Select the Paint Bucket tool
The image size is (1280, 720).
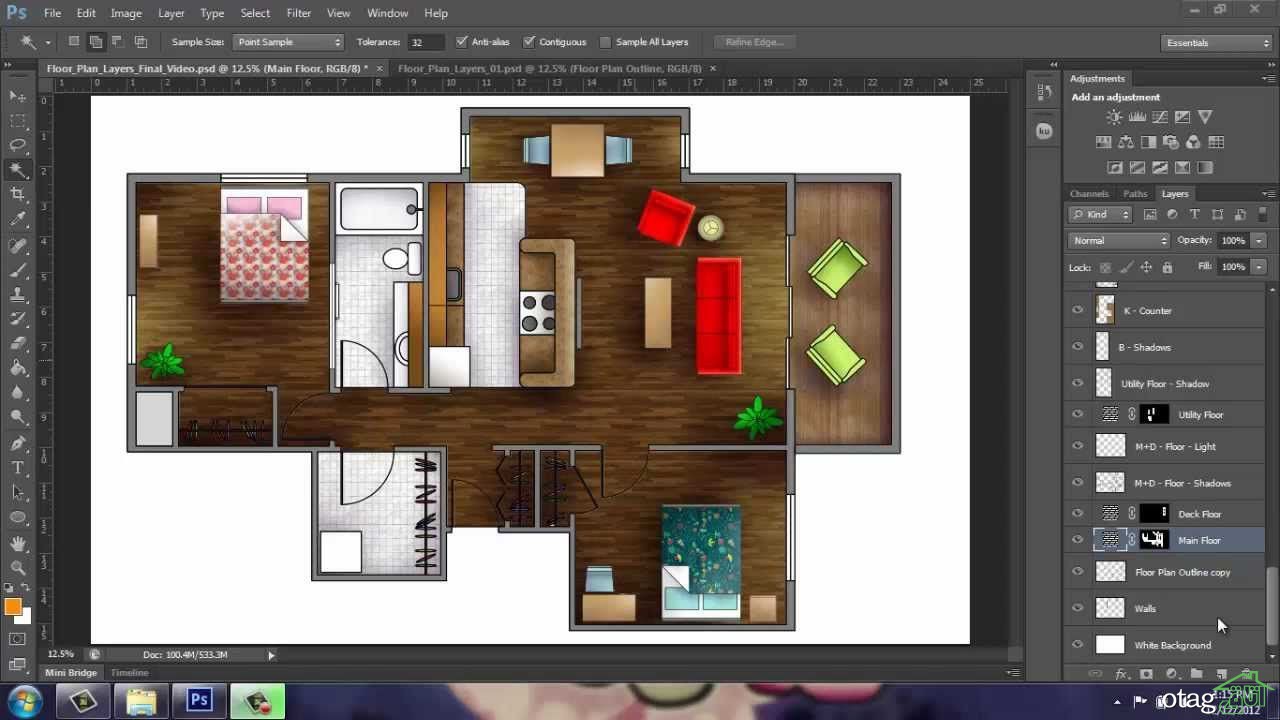click(x=18, y=369)
